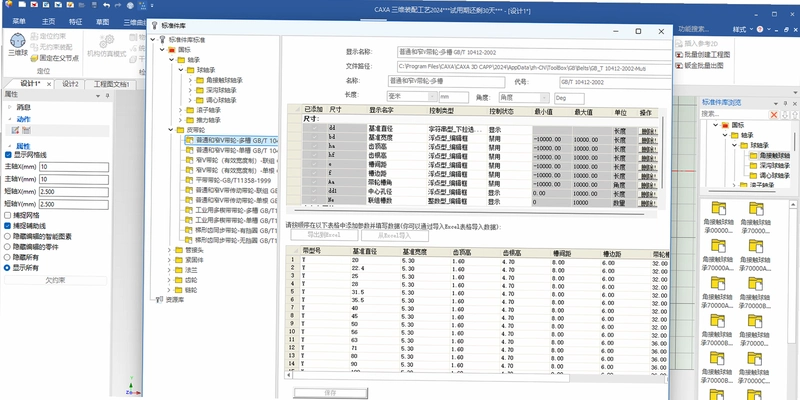
Task: Click the 搜索 box in 标准件库浏览
Action: [734, 115]
